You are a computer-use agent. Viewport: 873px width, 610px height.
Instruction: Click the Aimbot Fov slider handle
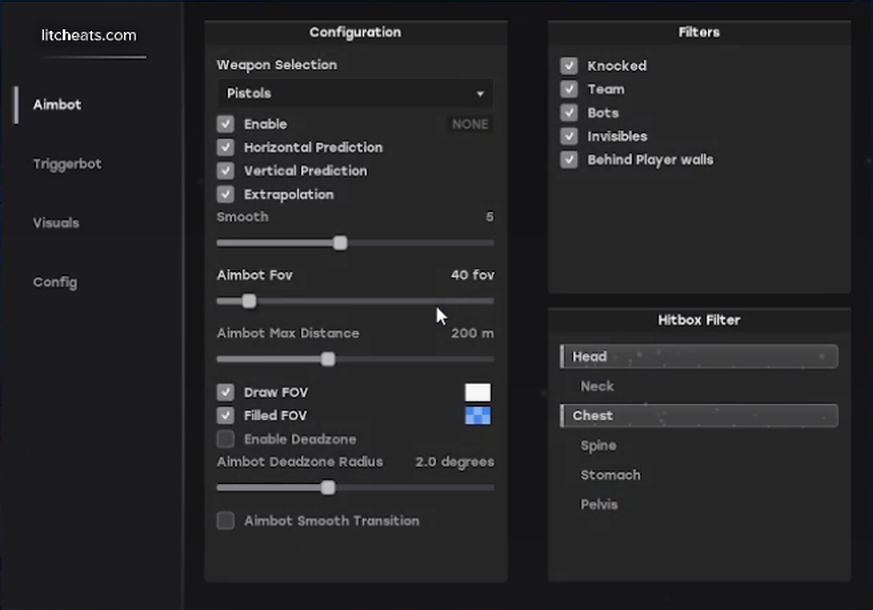[x=249, y=301]
